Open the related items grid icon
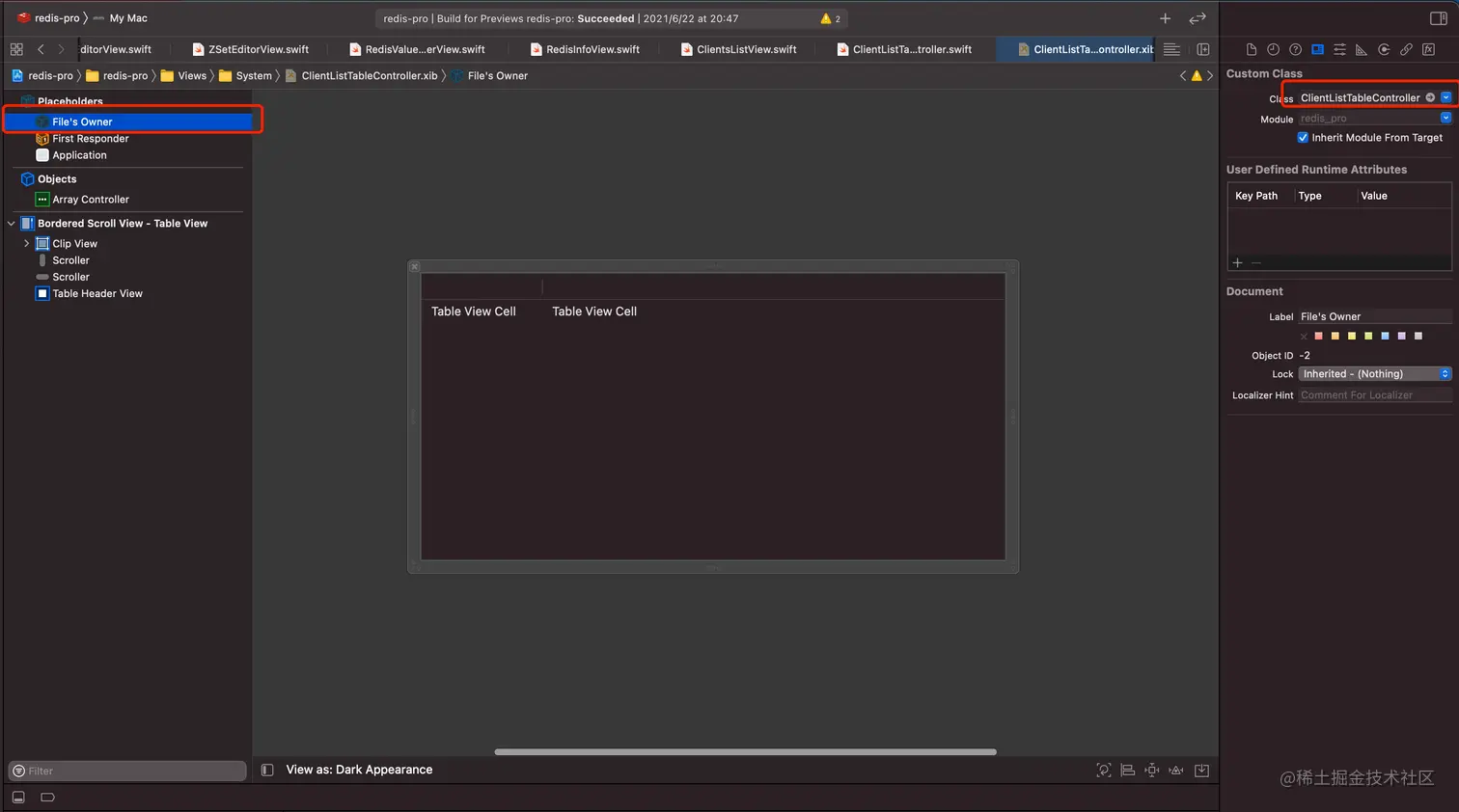1459x812 pixels. click(16, 49)
